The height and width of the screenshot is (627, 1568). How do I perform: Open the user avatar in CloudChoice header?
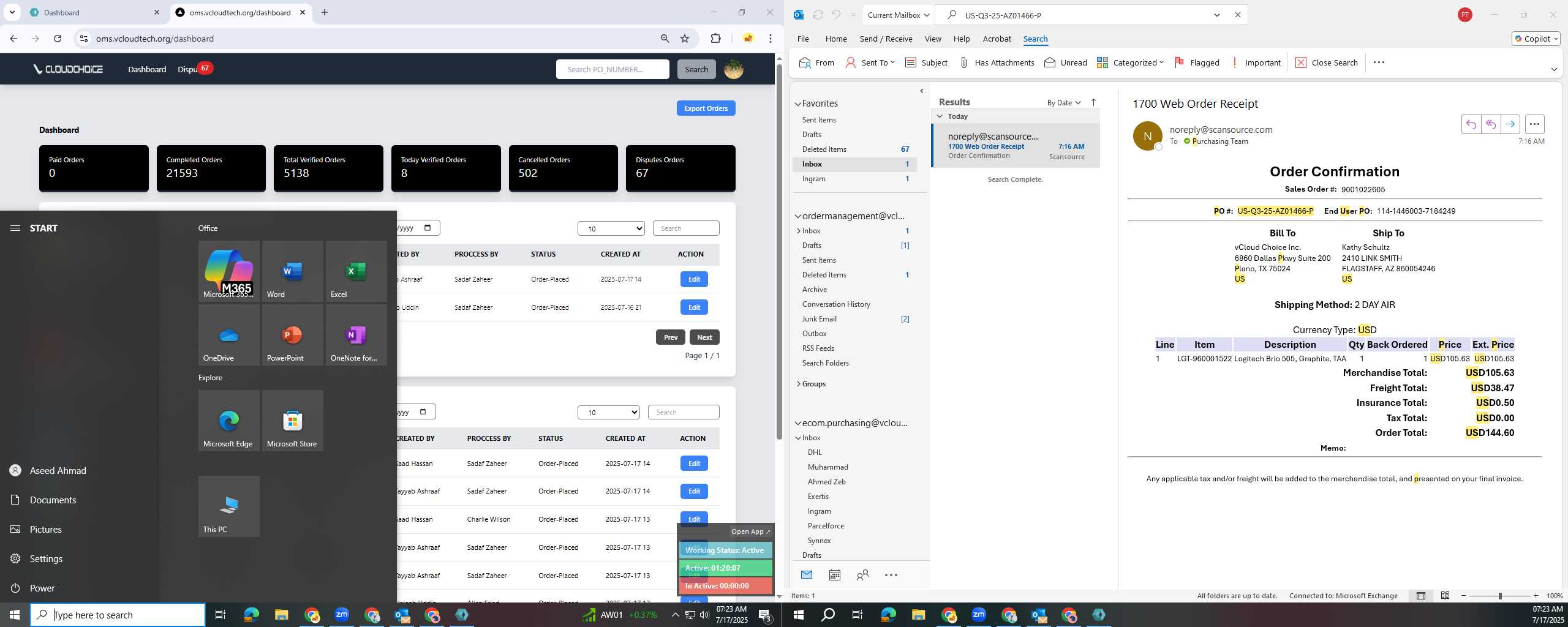click(x=734, y=69)
